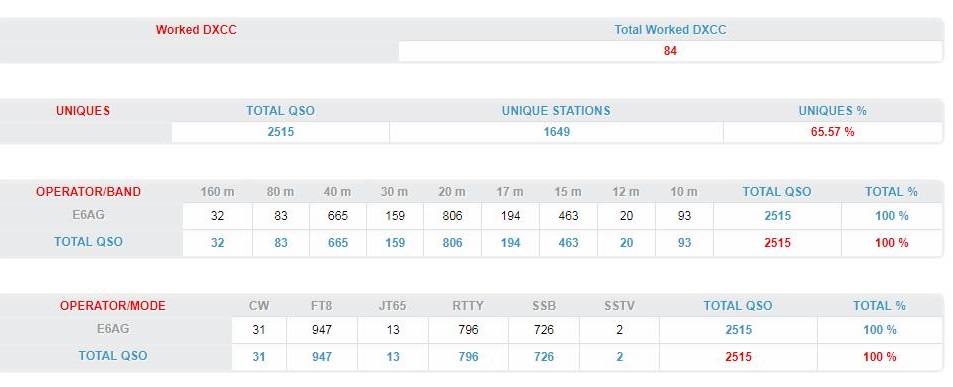Select the 806 QSO cell for E6AG
This screenshot has height=387, width=953.
452,216
